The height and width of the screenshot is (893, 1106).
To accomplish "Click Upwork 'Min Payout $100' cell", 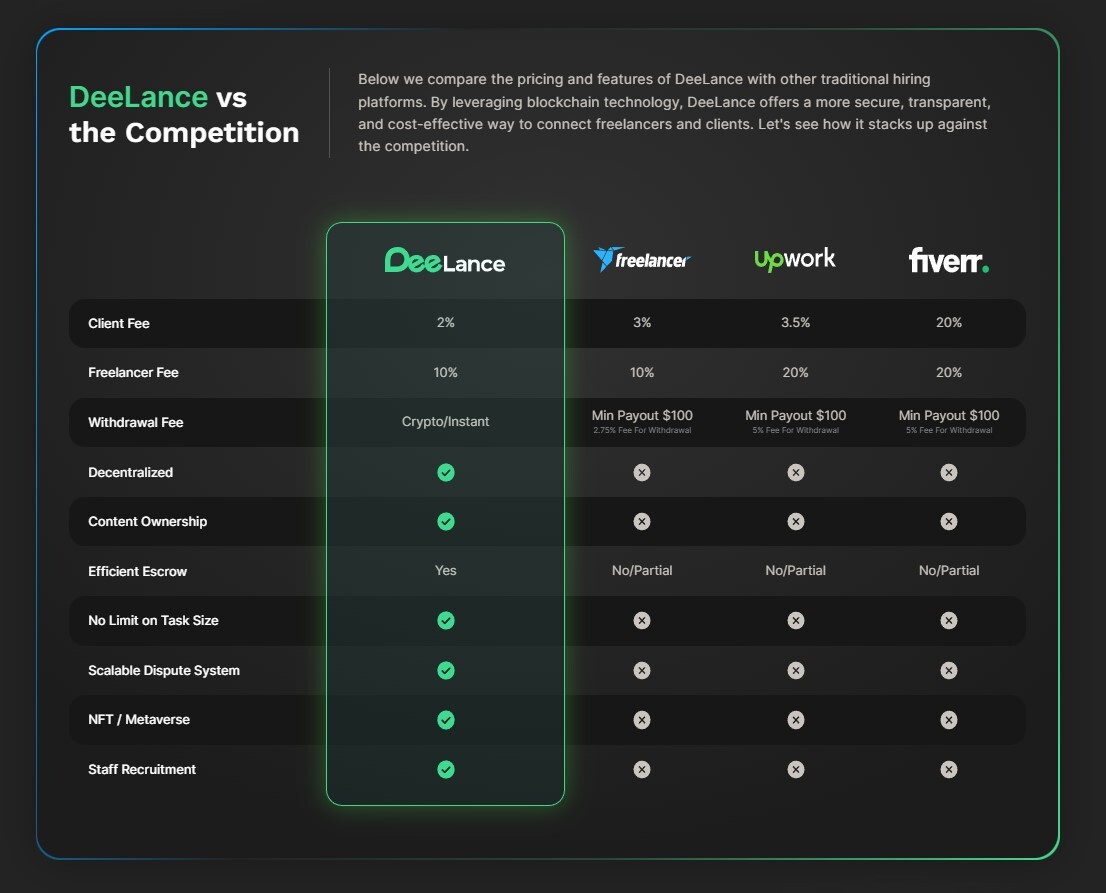I will point(796,415).
